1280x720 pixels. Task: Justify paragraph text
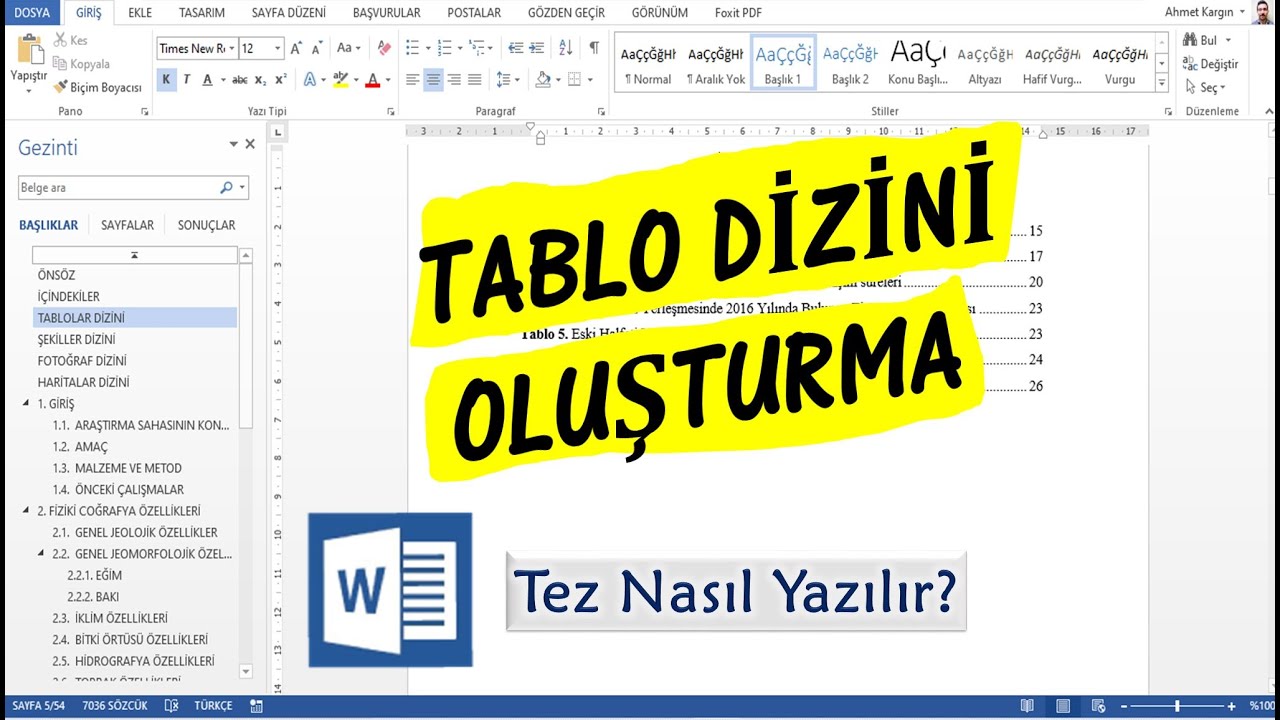coord(475,79)
